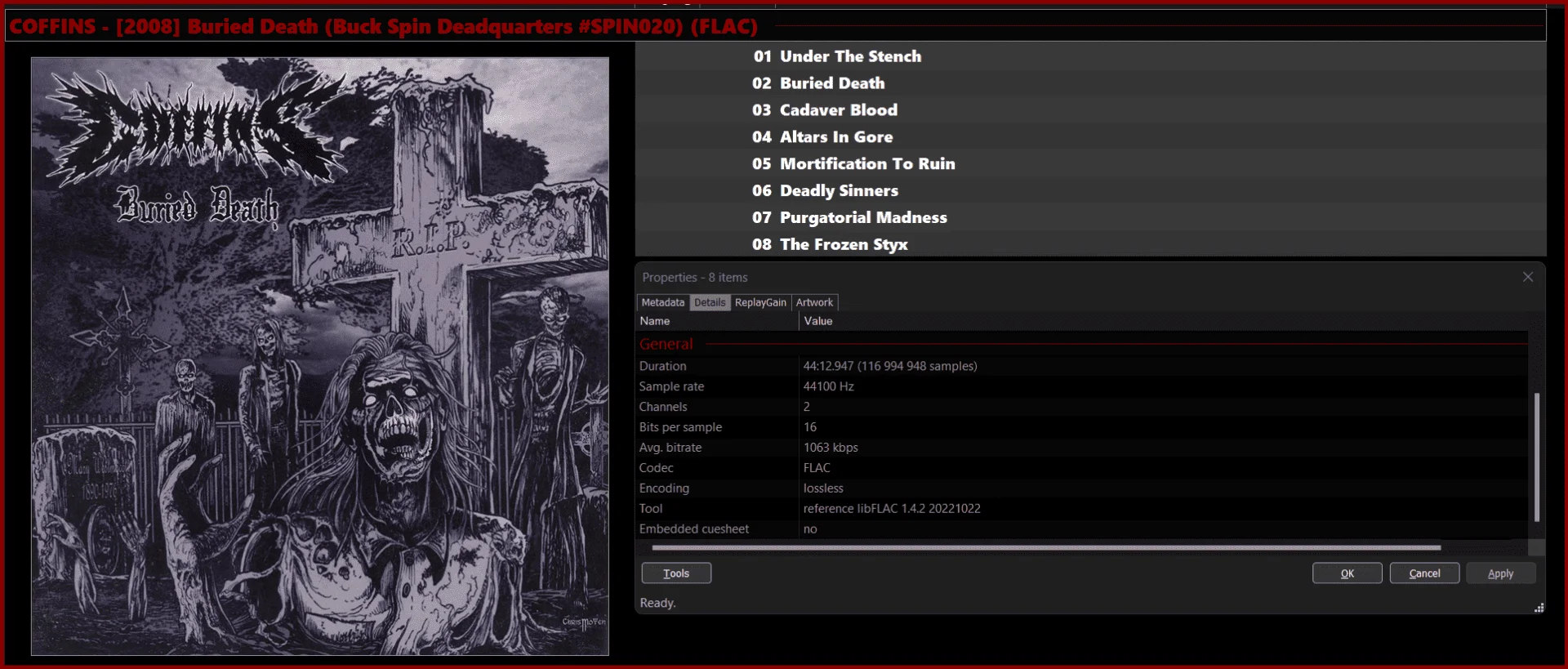Screen dimensions: 1568x669
Task: Click the Name column header
Action: click(717, 321)
